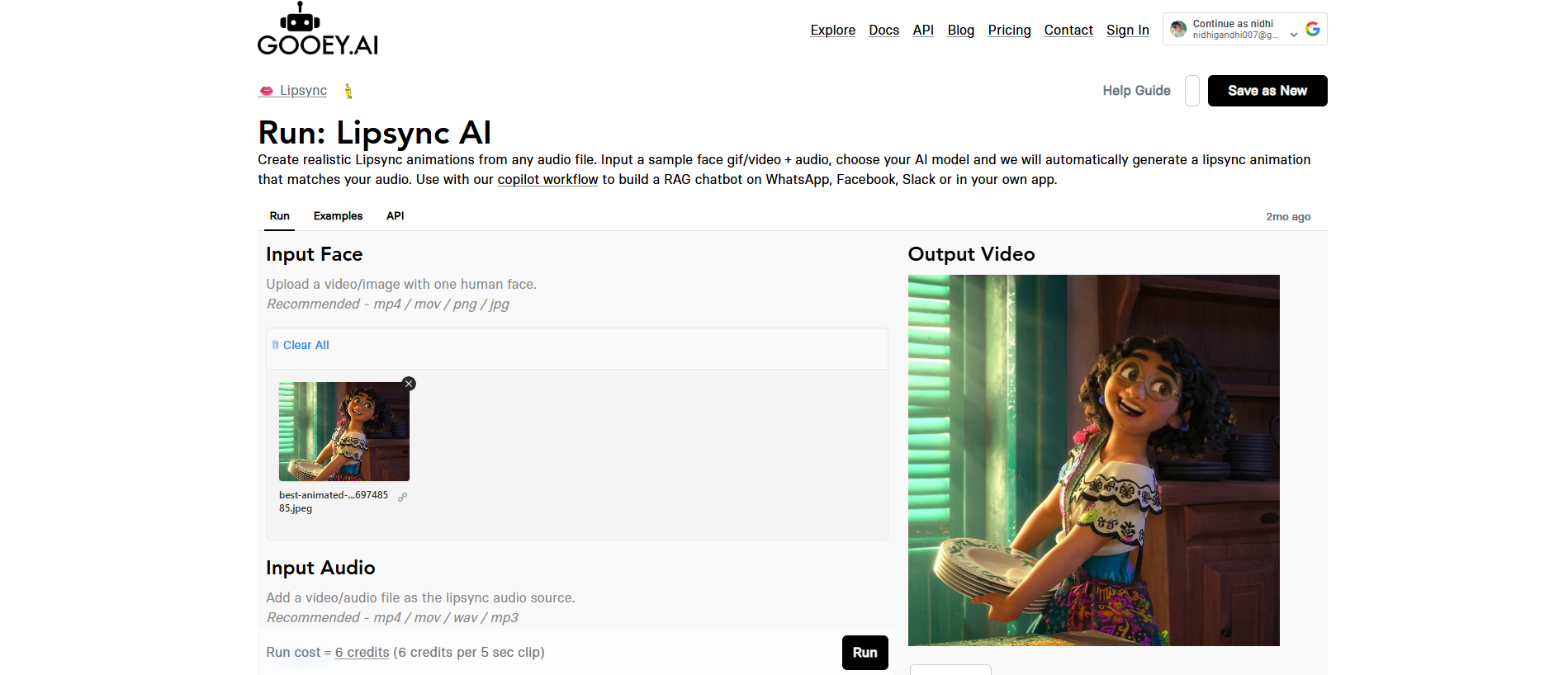Click the 'Input Face' heading
Image resolution: width=1568 pixels, height=675 pixels.
(x=315, y=254)
